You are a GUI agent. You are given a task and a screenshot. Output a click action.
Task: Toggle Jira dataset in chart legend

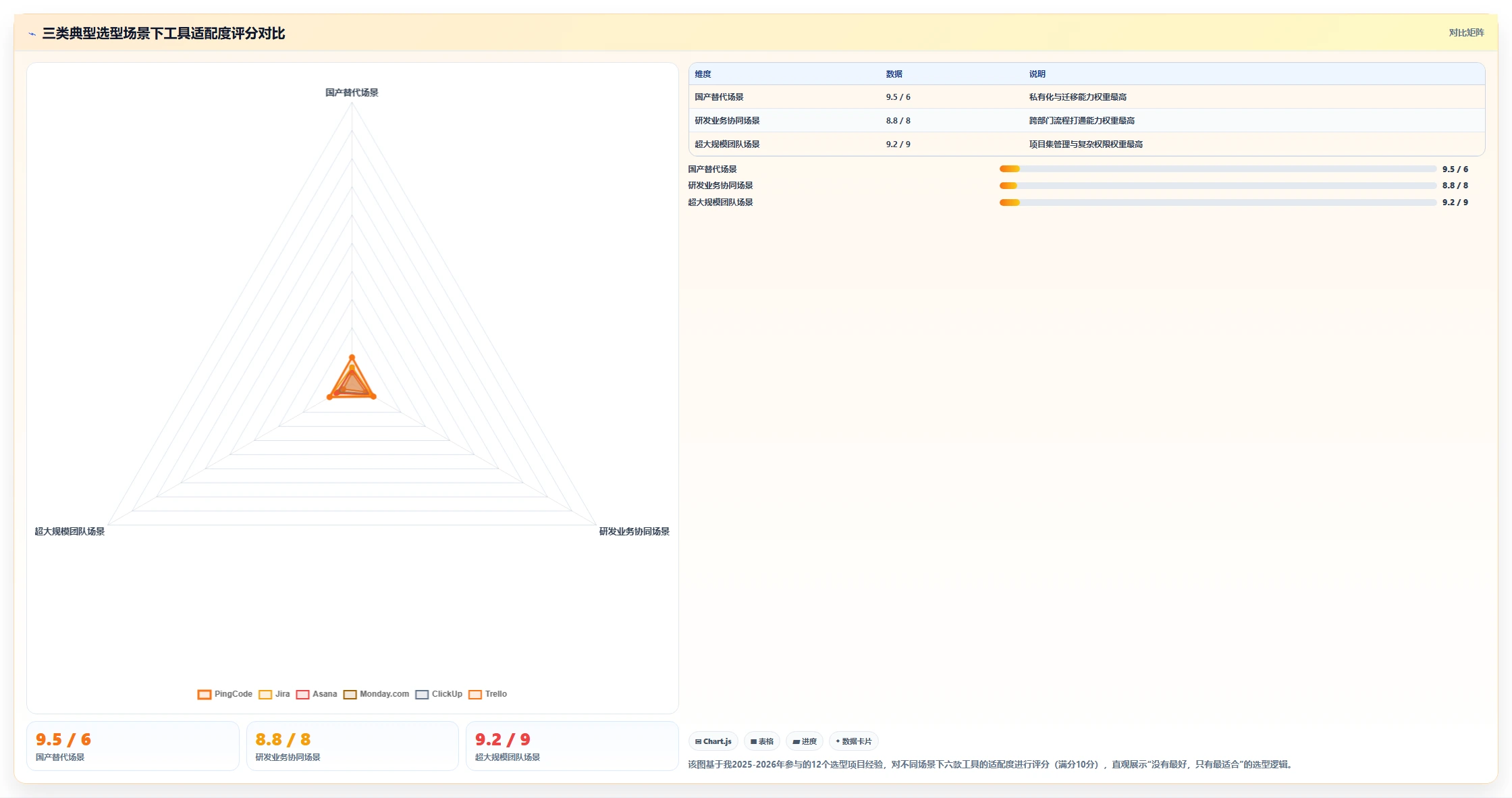coord(274,694)
